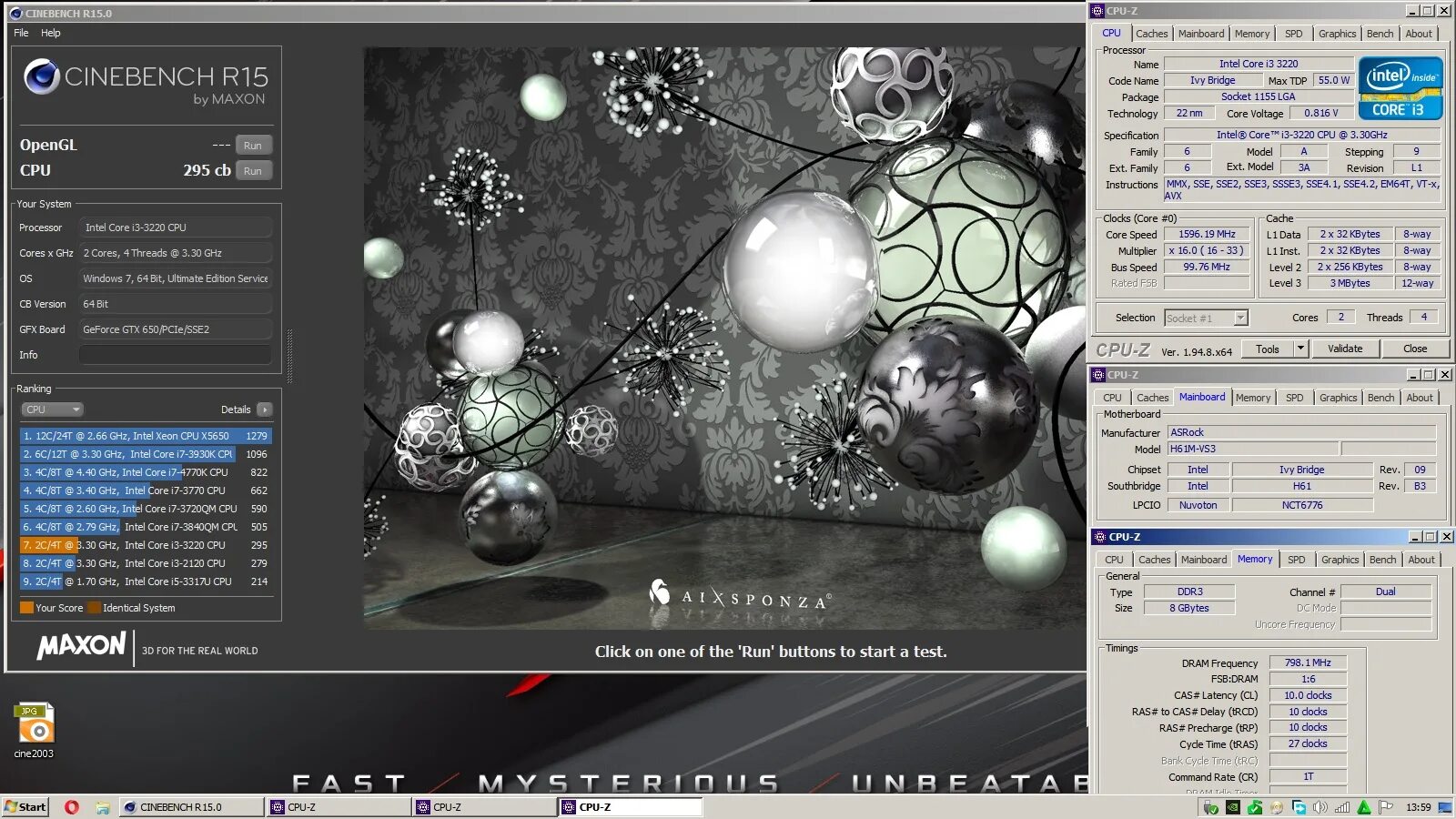
Task: Click the blue arrow sync tray icon
Action: (1299, 807)
